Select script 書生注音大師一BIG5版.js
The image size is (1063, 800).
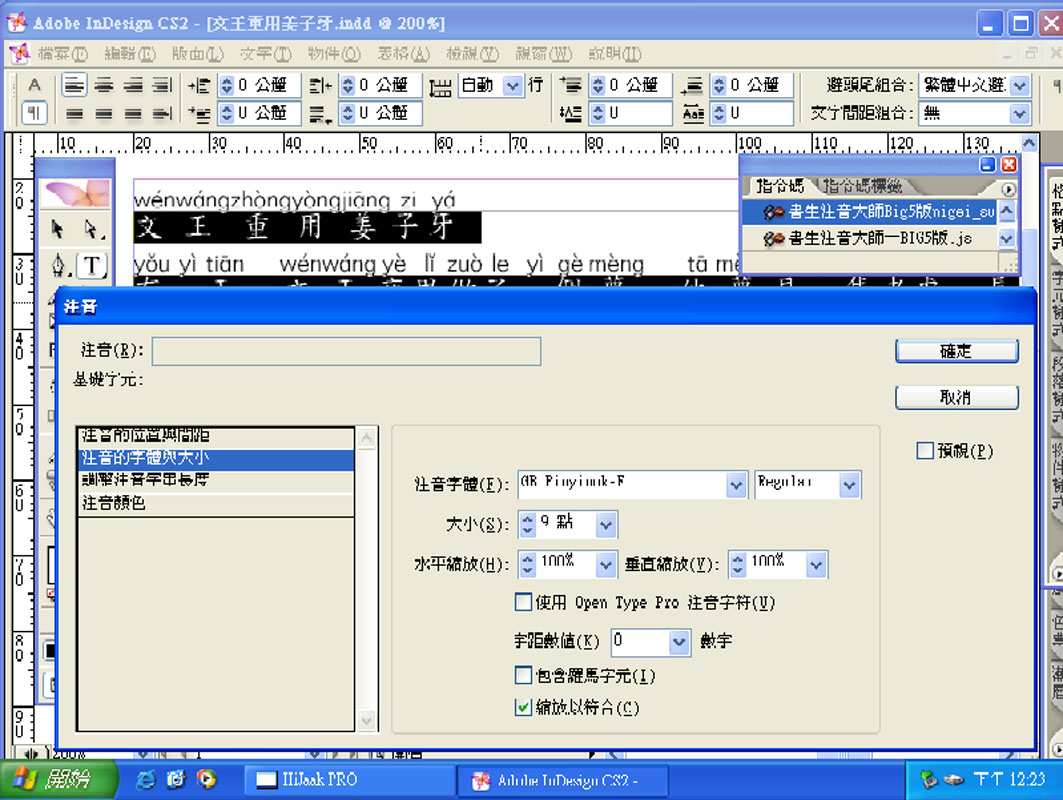(x=870, y=239)
